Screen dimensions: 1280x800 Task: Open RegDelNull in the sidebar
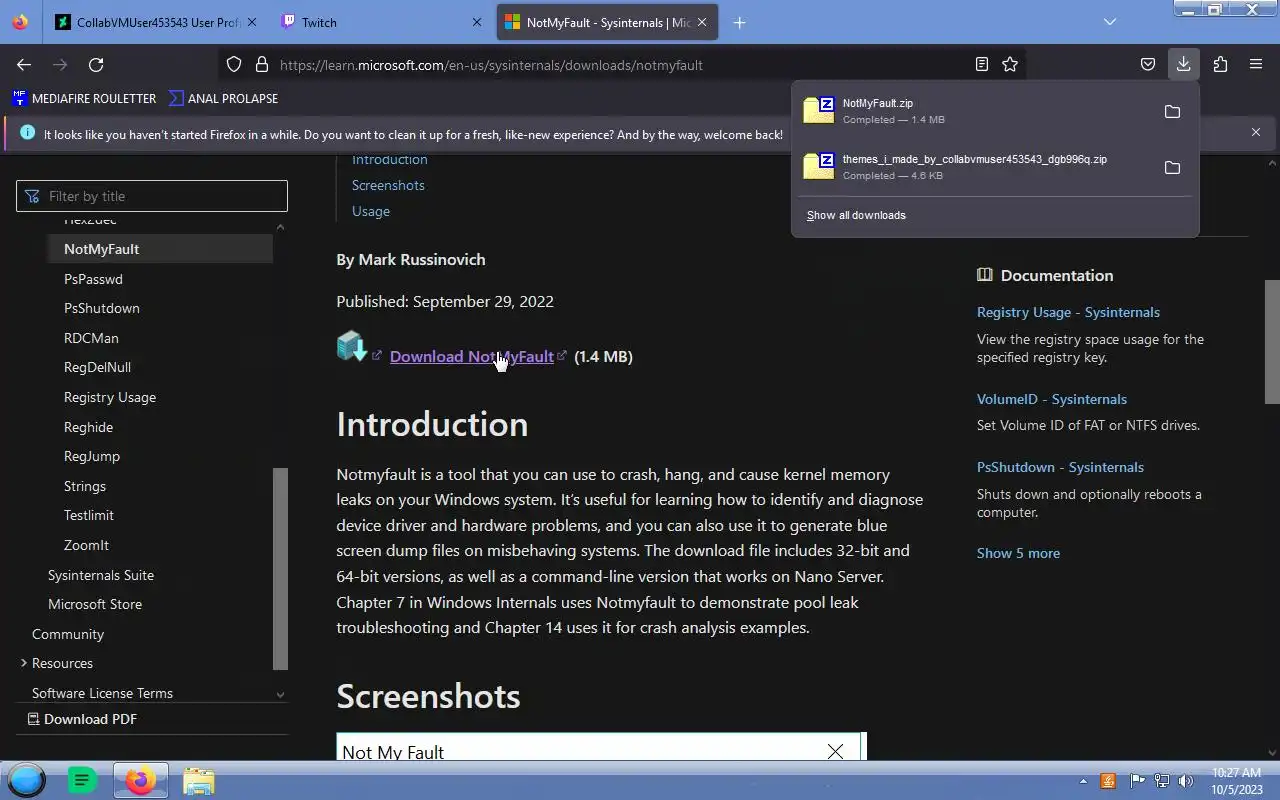click(97, 367)
